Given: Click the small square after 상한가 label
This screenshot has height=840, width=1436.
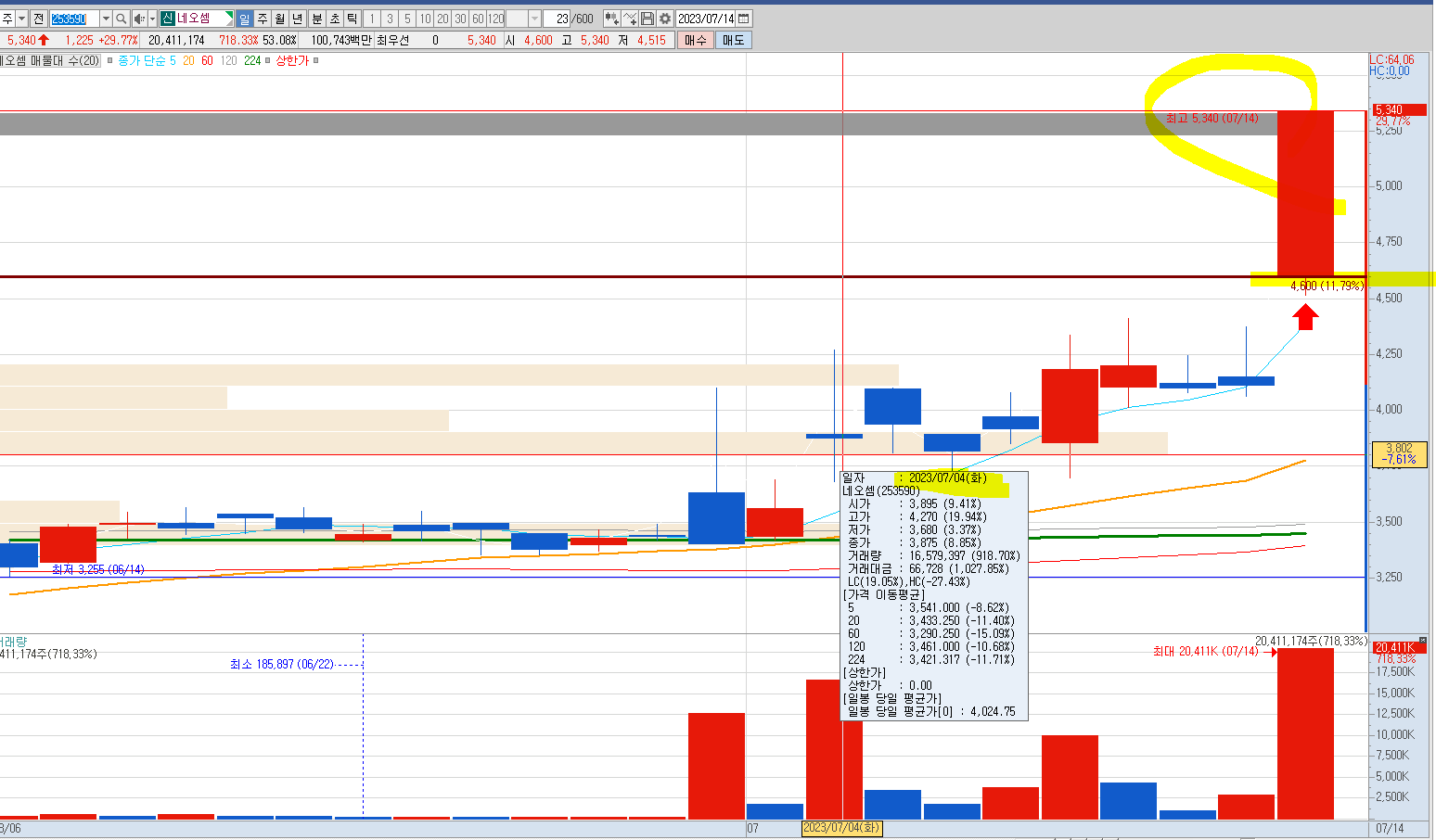Looking at the screenshot, I should point(316,60).
